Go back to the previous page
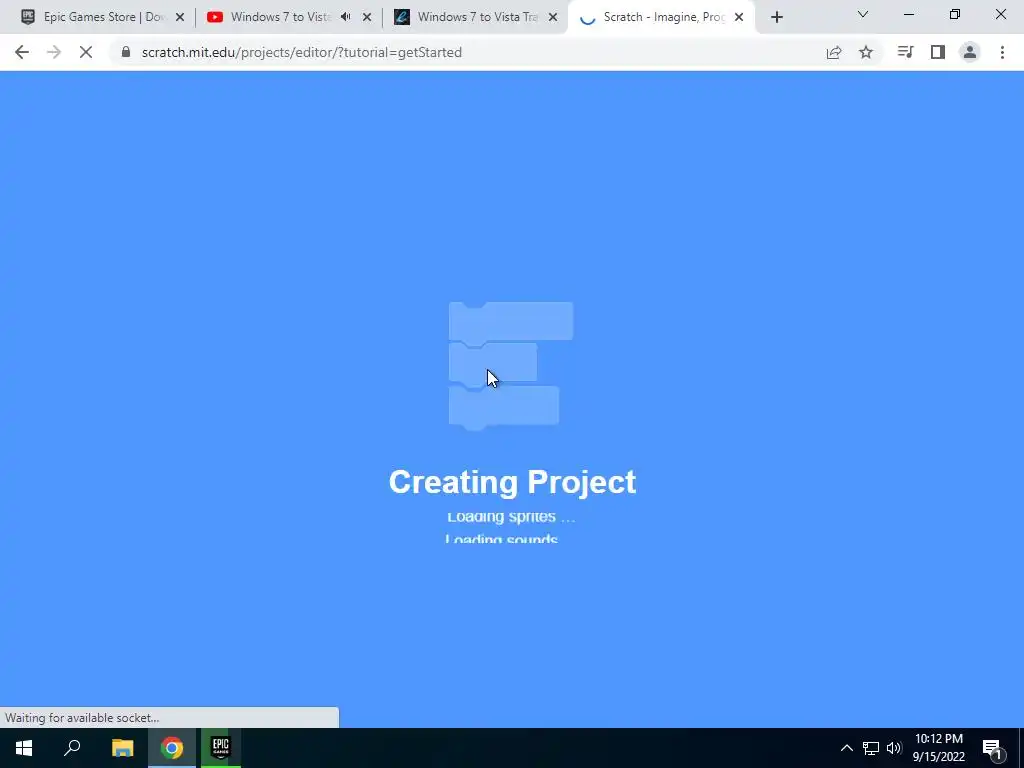 (22, 52)
